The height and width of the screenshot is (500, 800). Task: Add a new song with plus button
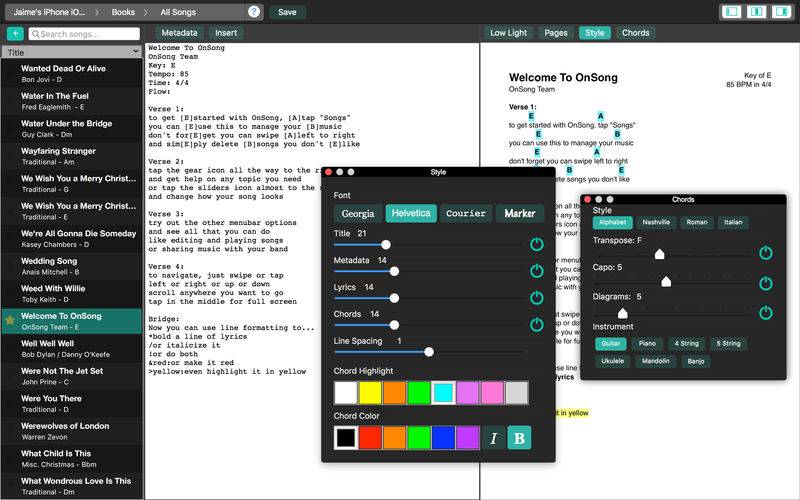click(15, 34)
